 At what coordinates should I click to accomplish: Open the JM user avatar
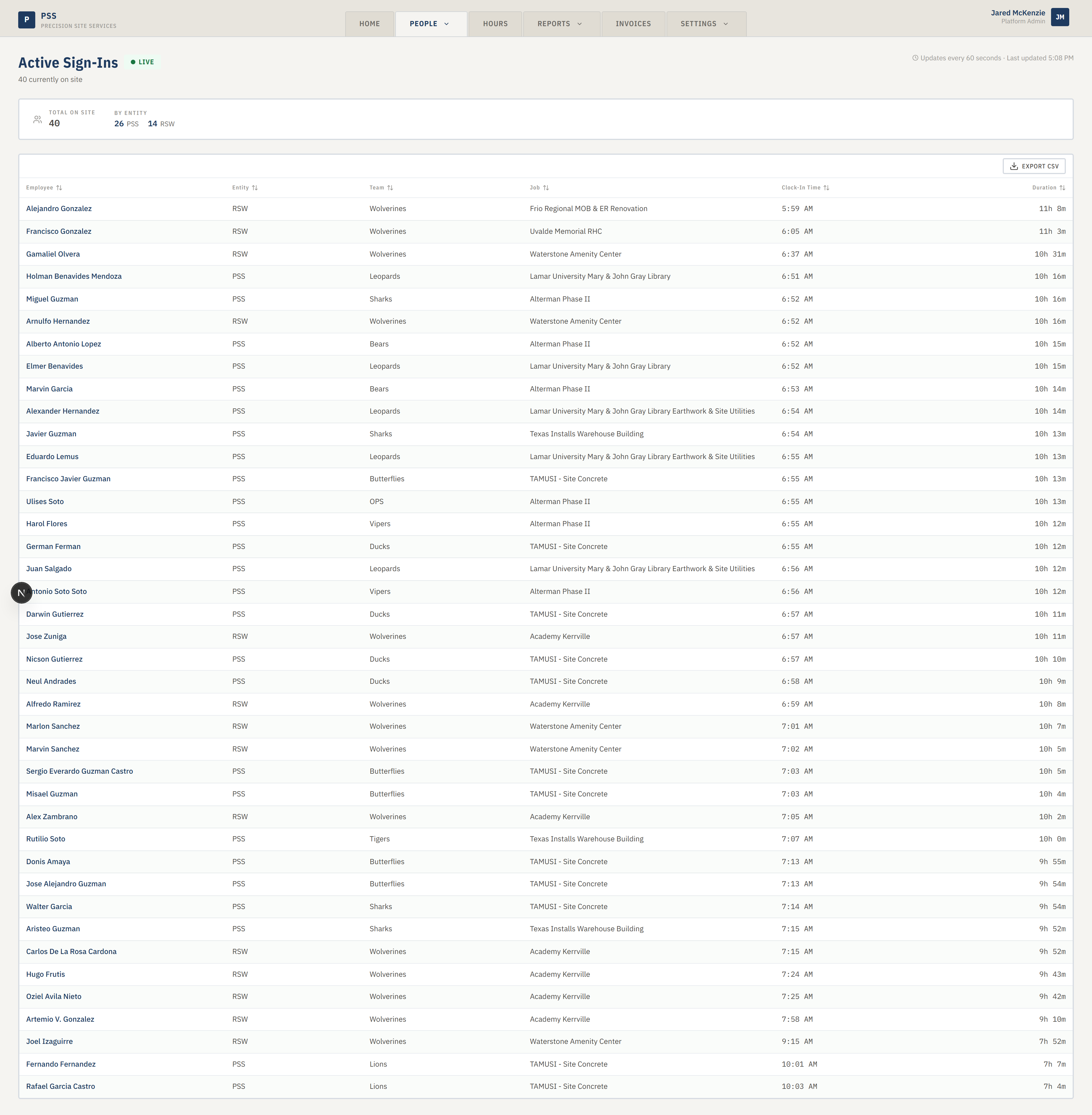tap(1060, 17)
